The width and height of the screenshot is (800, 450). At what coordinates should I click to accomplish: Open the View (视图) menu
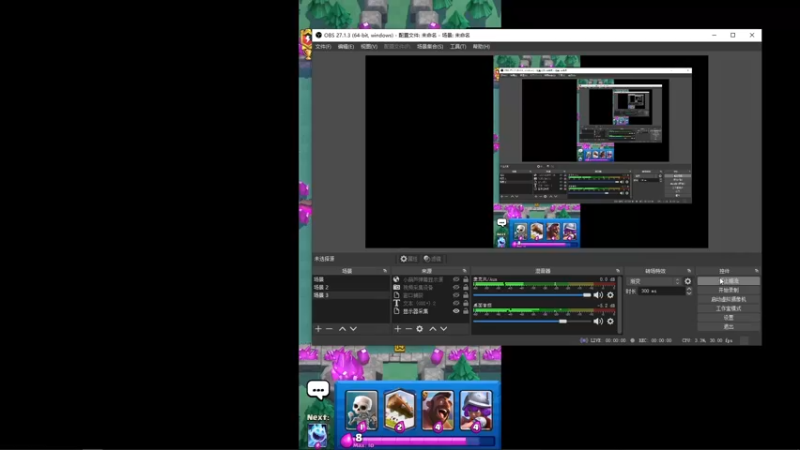[369, 46]
